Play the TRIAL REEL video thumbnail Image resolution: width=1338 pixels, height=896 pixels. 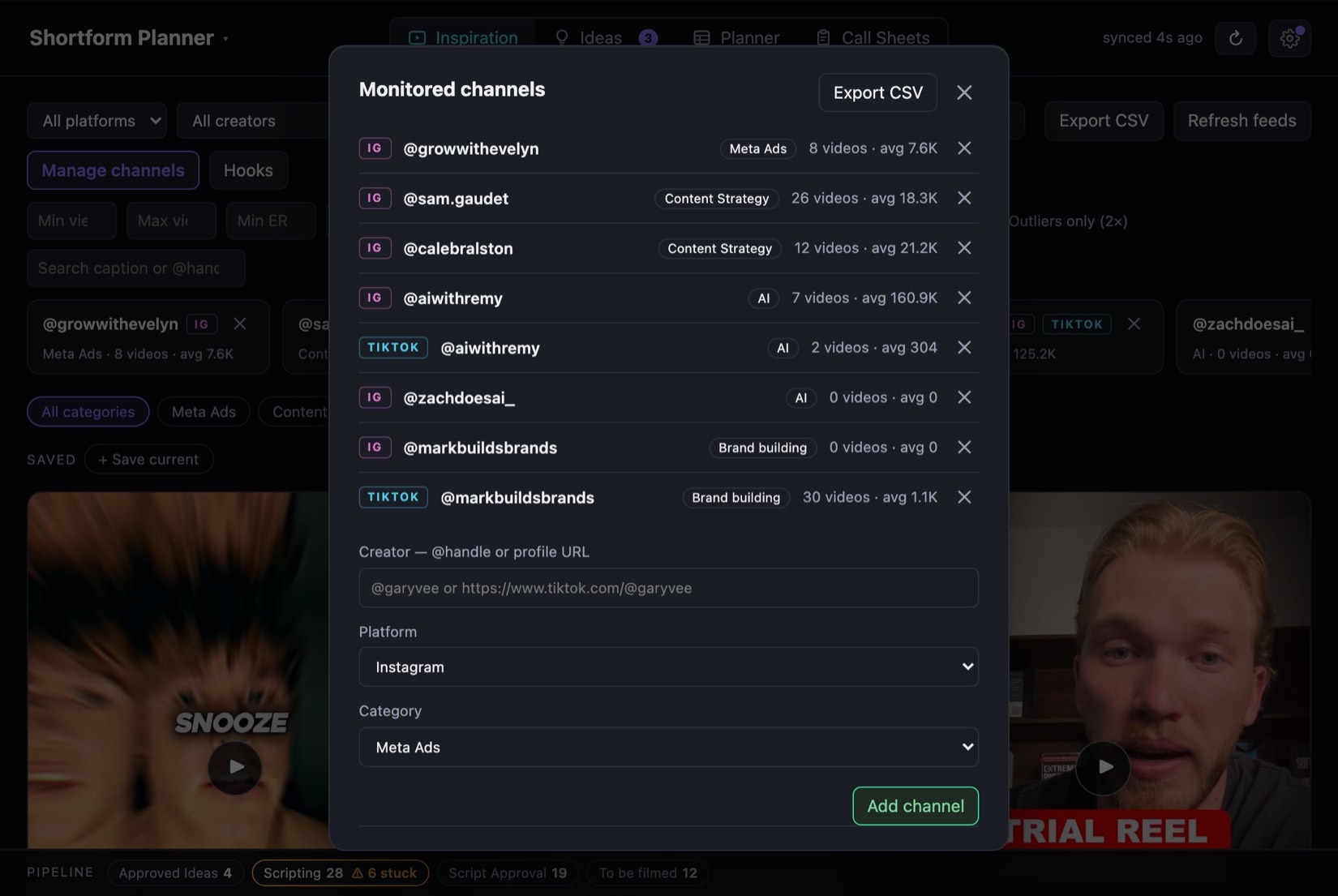coord(1104,767)
